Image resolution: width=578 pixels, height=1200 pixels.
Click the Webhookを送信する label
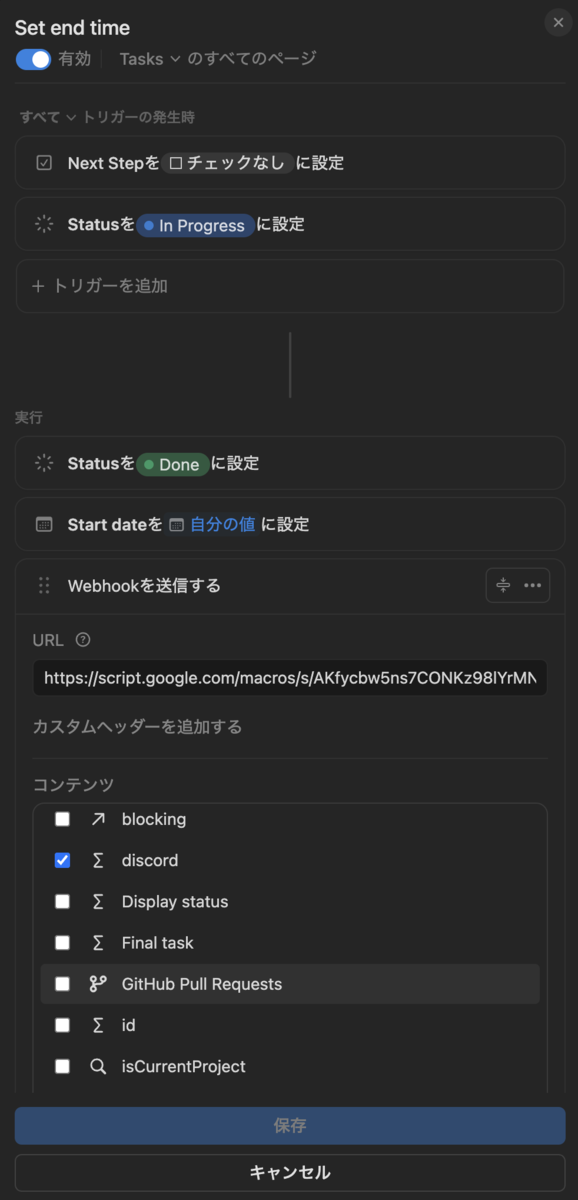point(144,586)
